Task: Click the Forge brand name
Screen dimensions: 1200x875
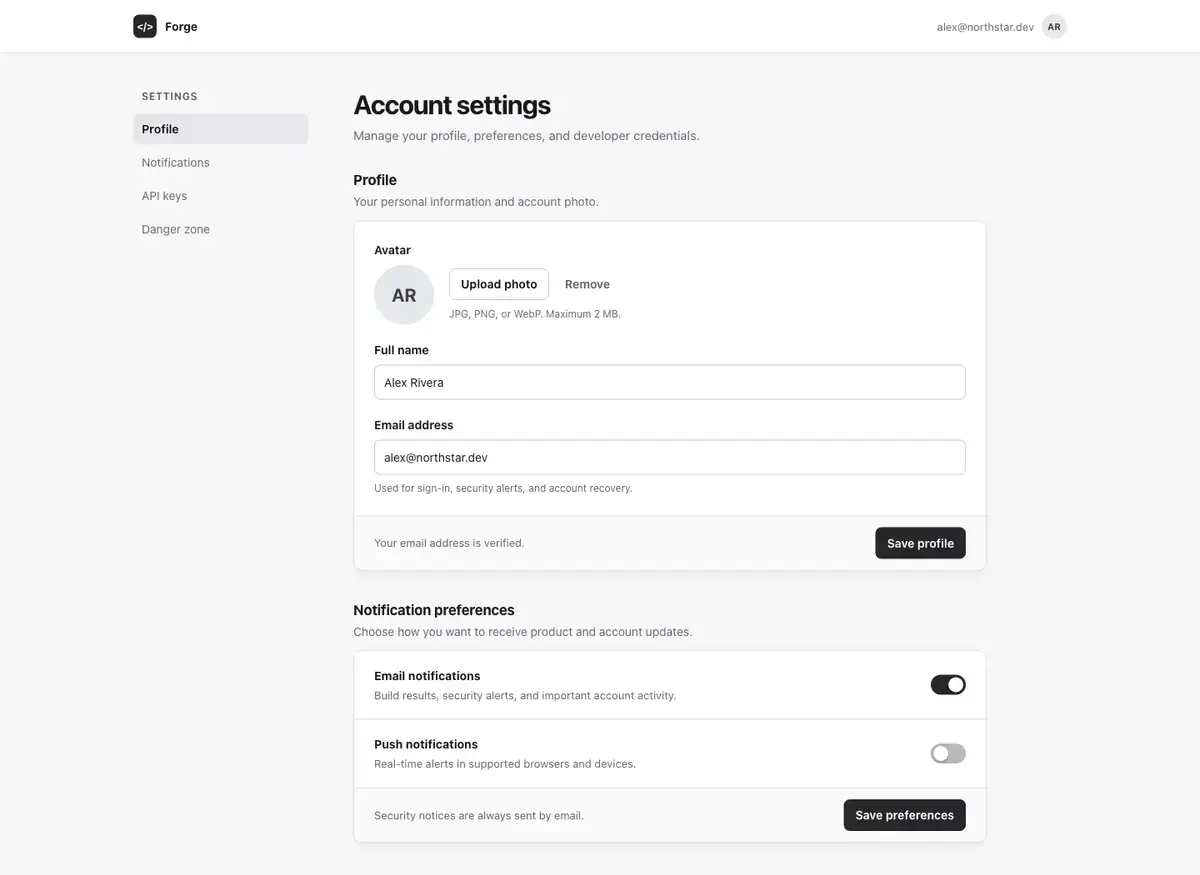Action: point(181,27)
